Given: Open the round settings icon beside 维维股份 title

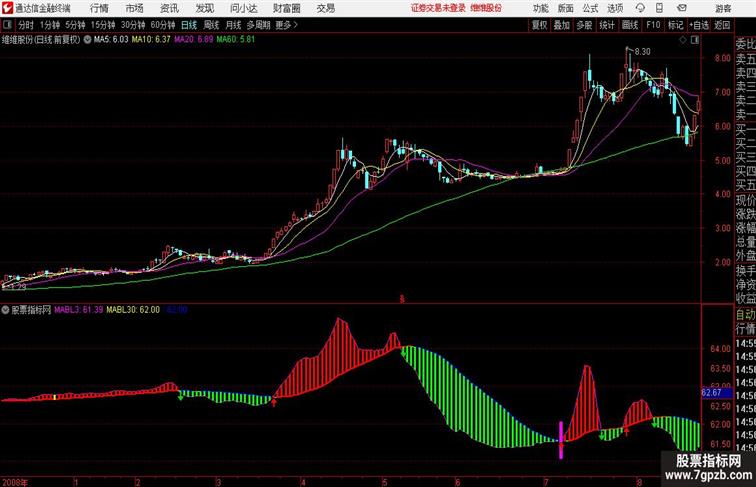Looking at the screenshot, I should [x=87, y=40].
